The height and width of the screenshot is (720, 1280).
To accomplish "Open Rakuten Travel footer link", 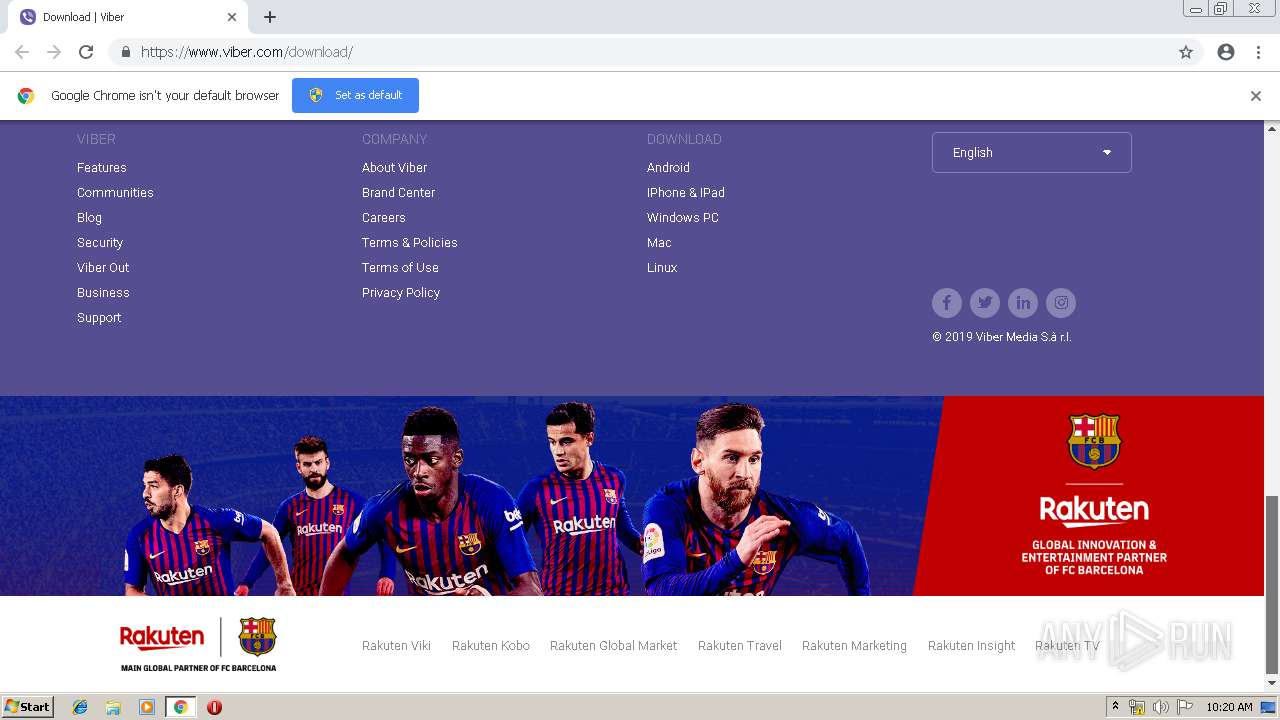I will [740, 646].
